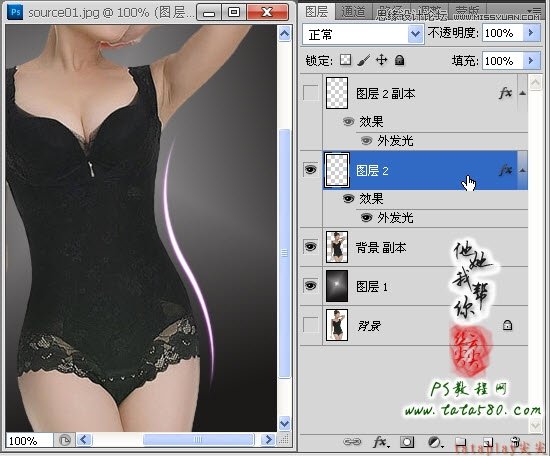Screen dimensions: 550x456
Task: Hide 图层 1 layer with eye icon
Action: tap(311, 286)
